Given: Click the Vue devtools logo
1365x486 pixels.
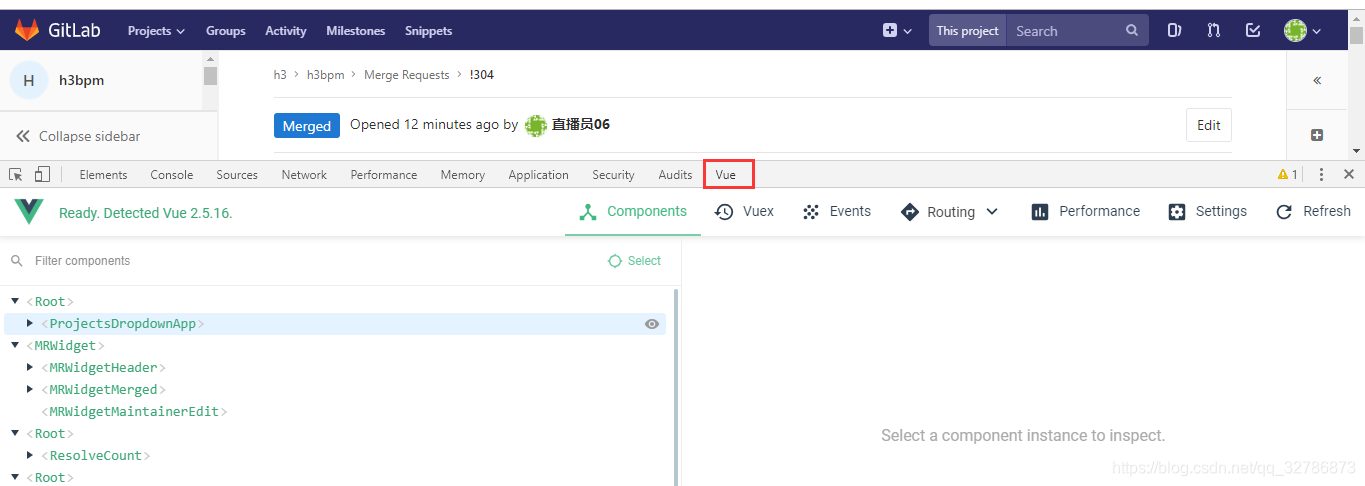Looking at the screenshot, I should (x=29, y=212).
